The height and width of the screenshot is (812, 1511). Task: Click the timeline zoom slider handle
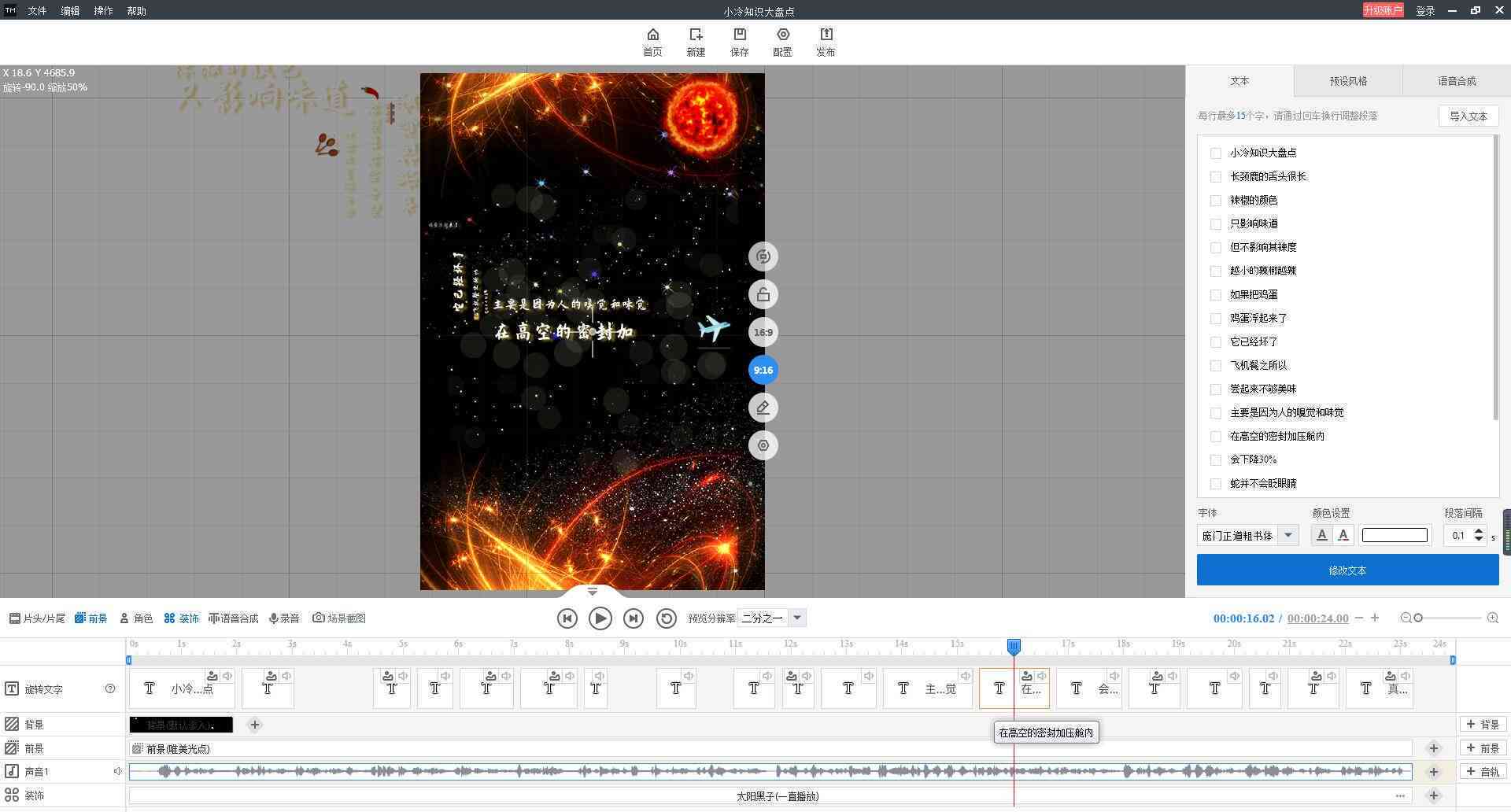point(1418,618)
